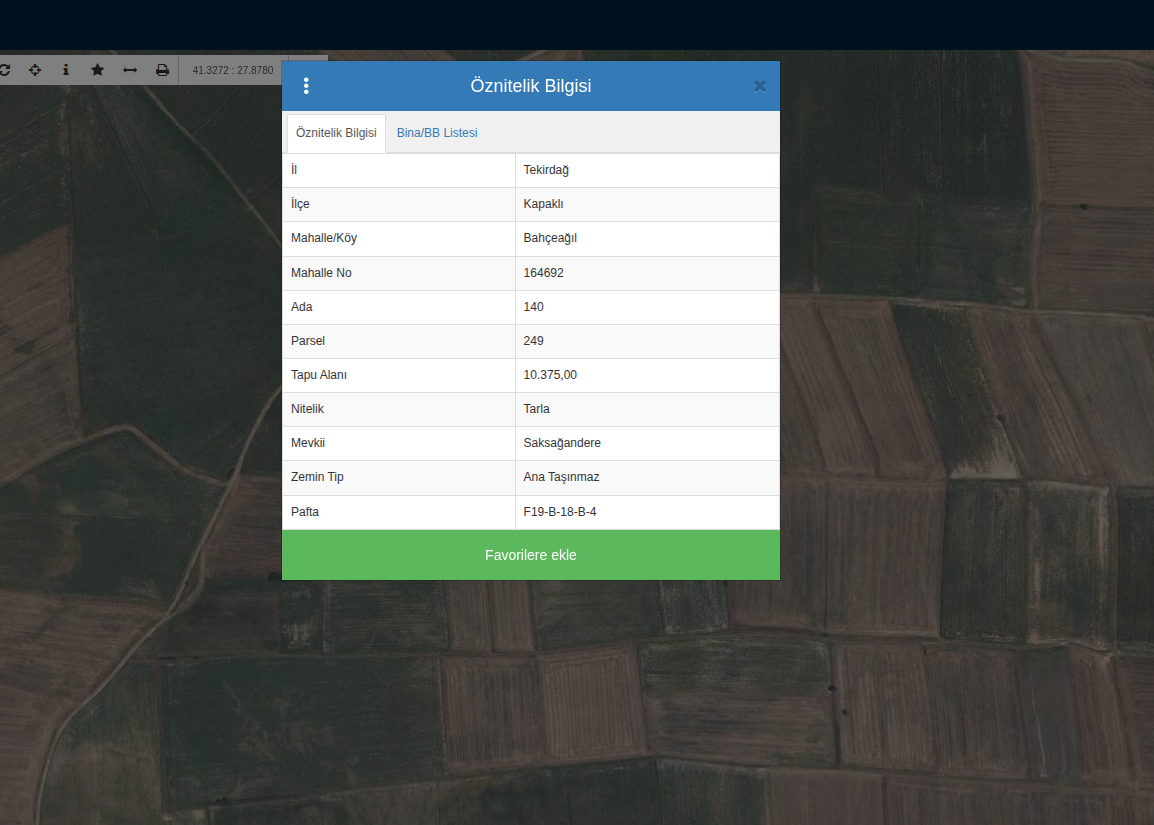Viewport: 1154px width, 825px height.
Task: Select the Ada value 140
Action: click(534, 307)
